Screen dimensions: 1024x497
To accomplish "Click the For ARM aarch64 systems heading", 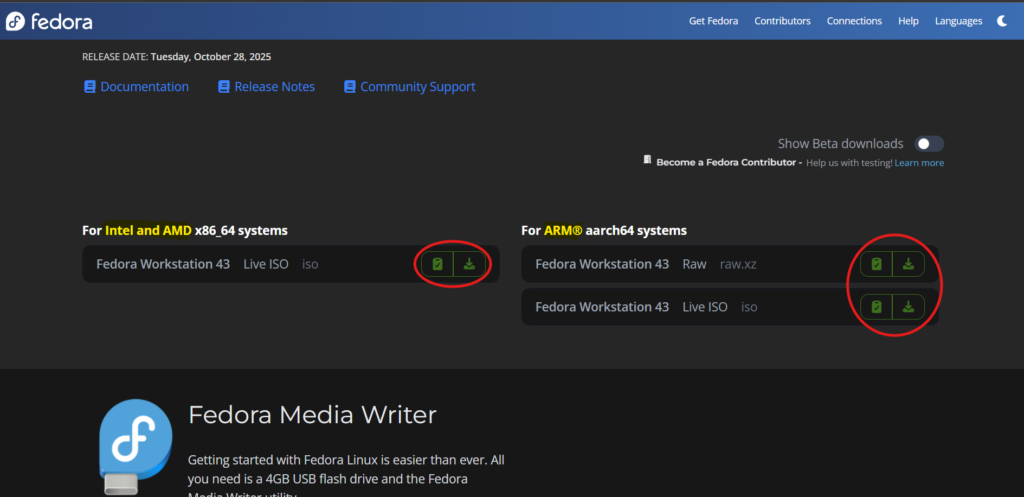I will point(604,231).
